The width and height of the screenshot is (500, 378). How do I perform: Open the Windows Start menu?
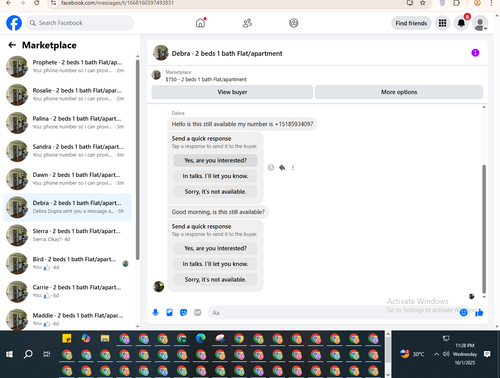[x=9, y=354]
